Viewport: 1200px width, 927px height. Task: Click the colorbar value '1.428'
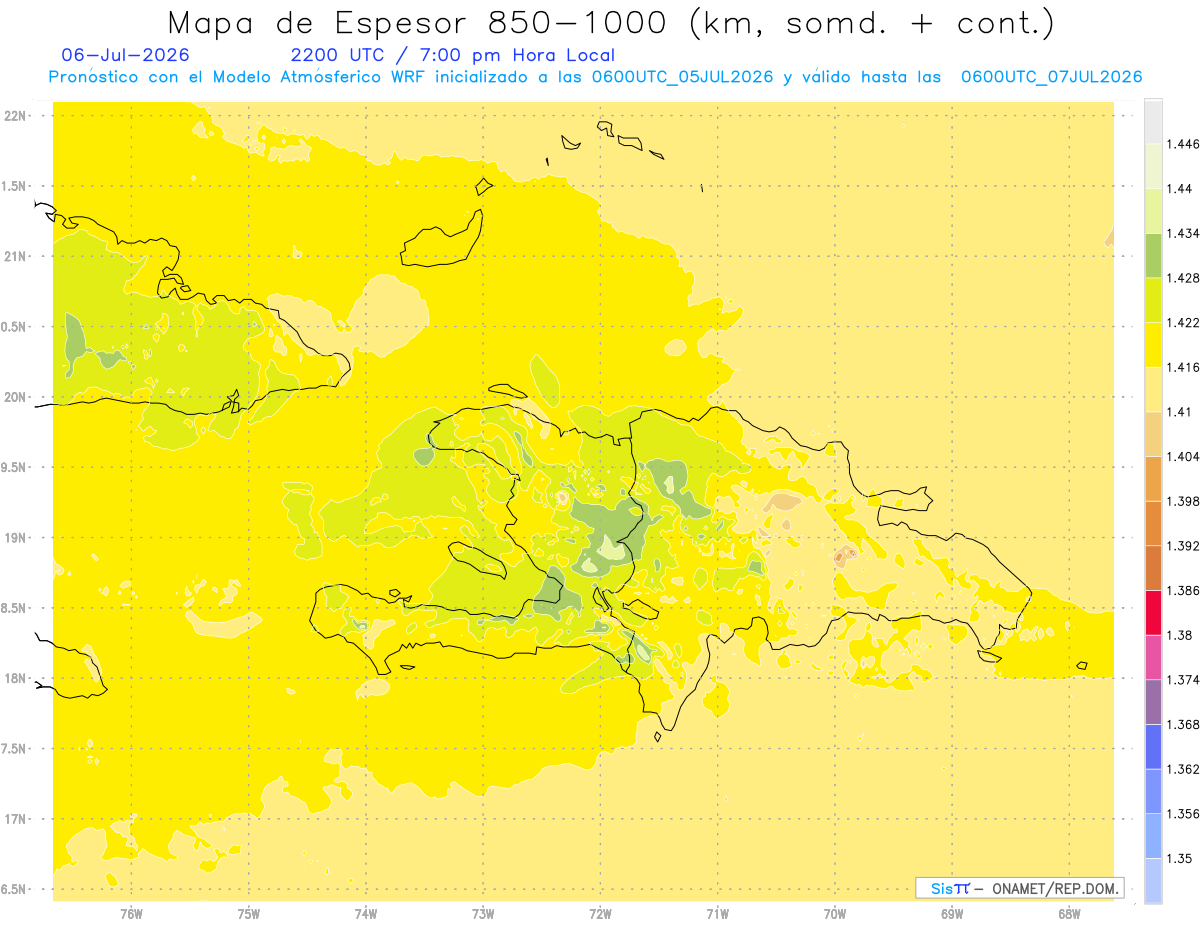[x=1183, y=278]
